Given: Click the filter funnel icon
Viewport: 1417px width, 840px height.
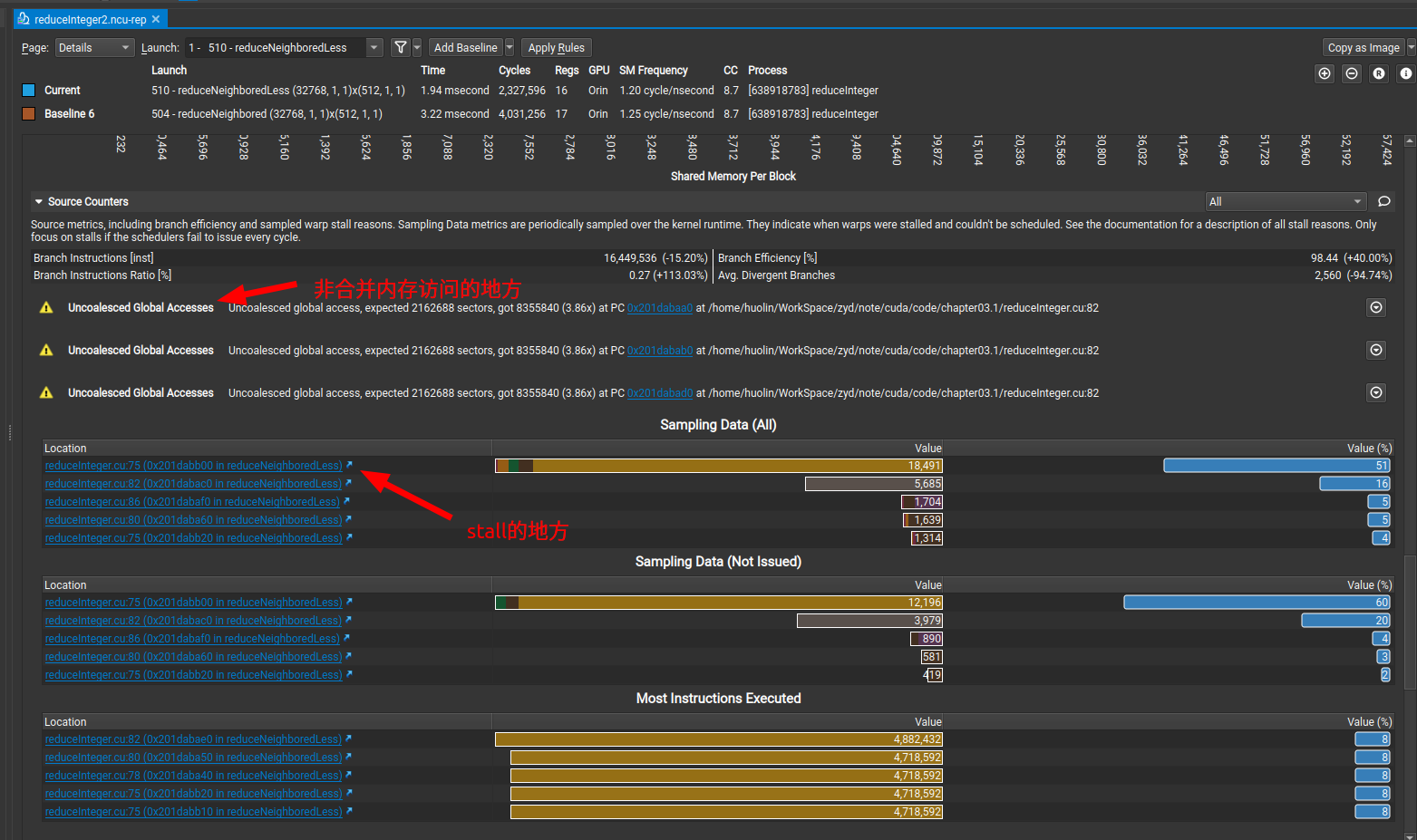Looking at the screenshot, I should coord(400,47).
